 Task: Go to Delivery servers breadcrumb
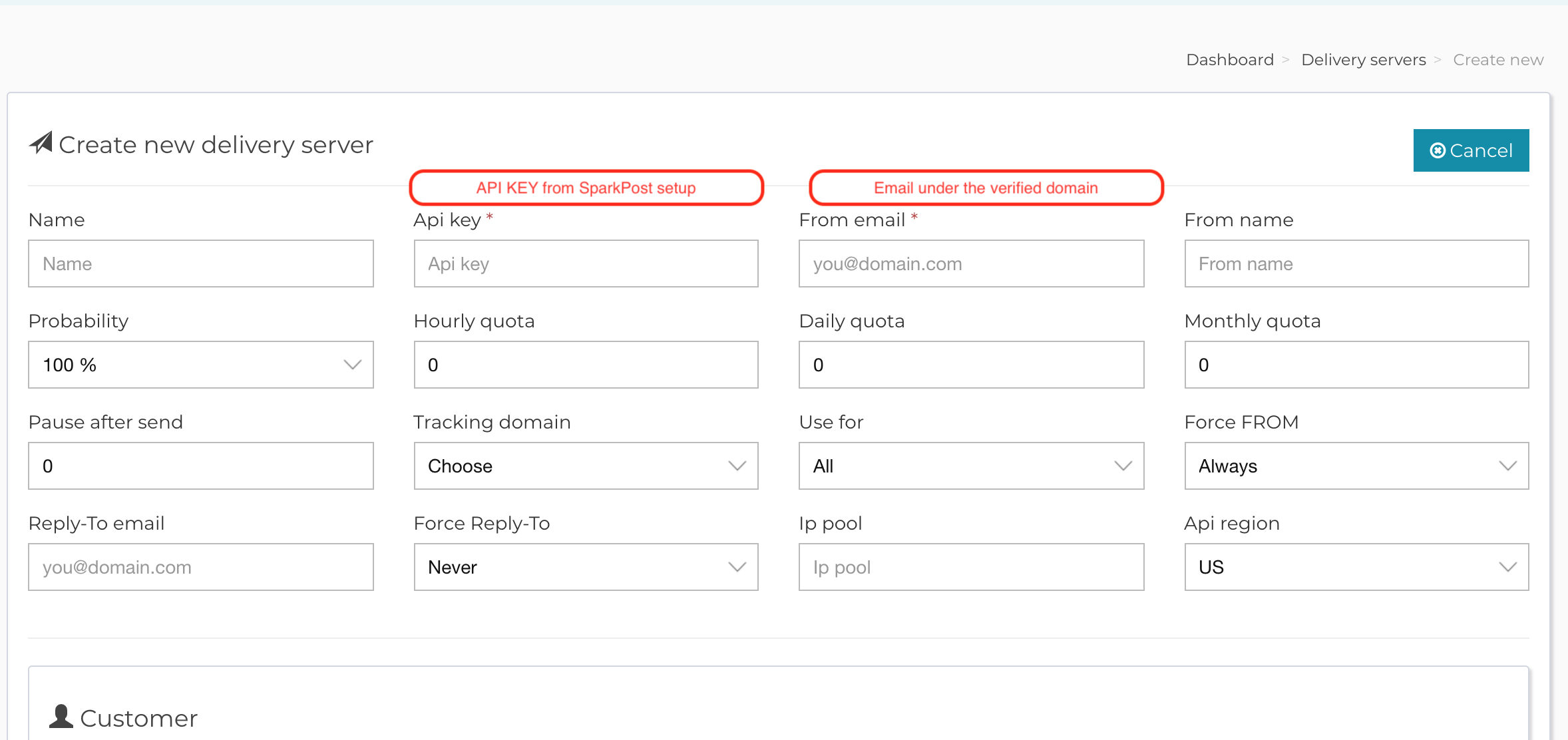tap(1364, 60)
